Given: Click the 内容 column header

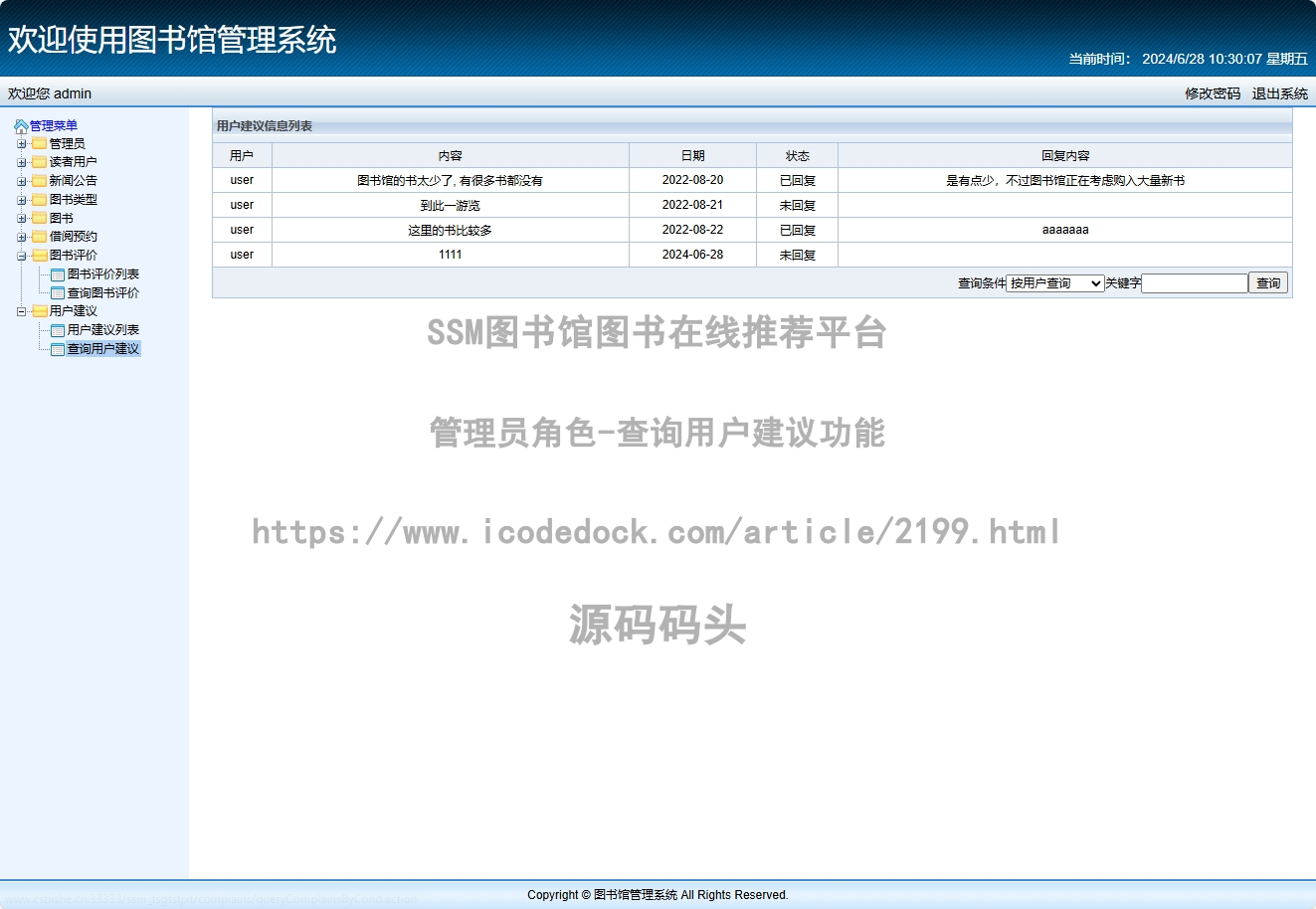Looking at the screenshot, I should click(x=451, y=156).
